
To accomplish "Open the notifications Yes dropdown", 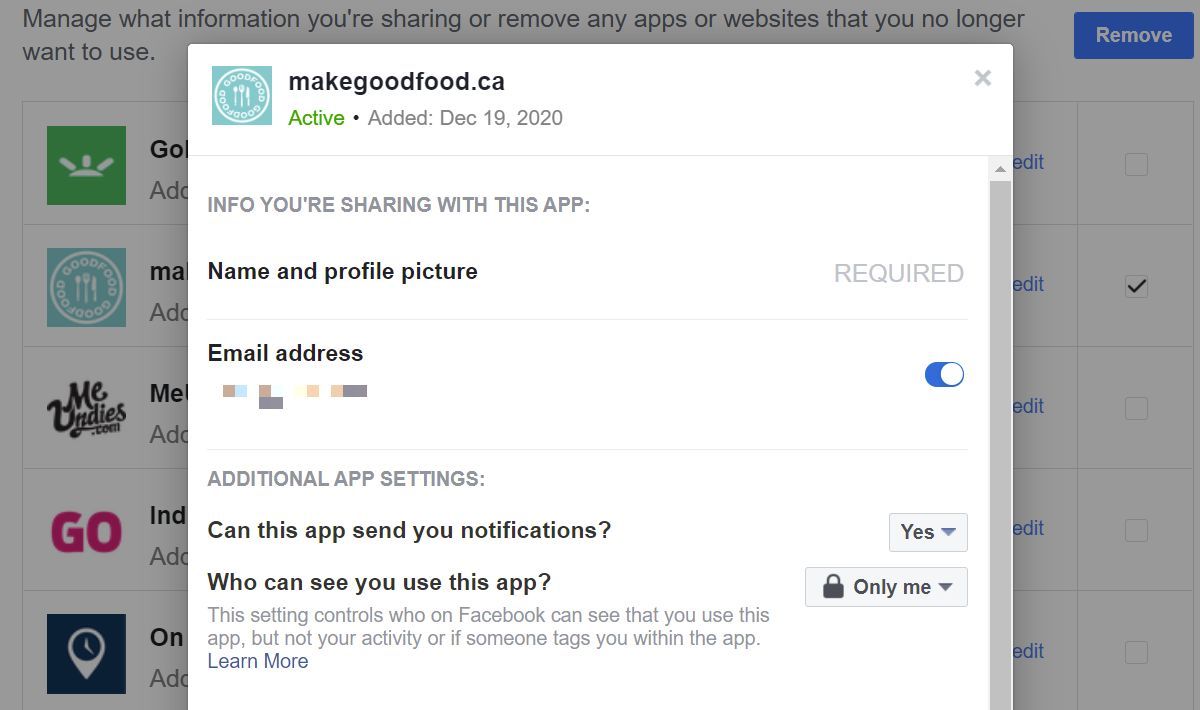I will (x=927, y=532).
